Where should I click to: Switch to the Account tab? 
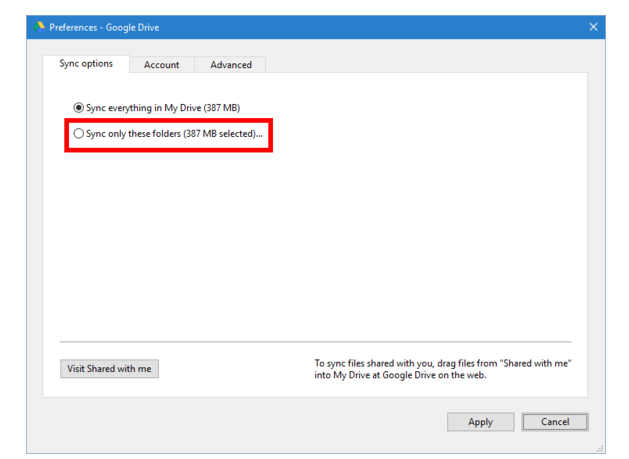[162, 65]
